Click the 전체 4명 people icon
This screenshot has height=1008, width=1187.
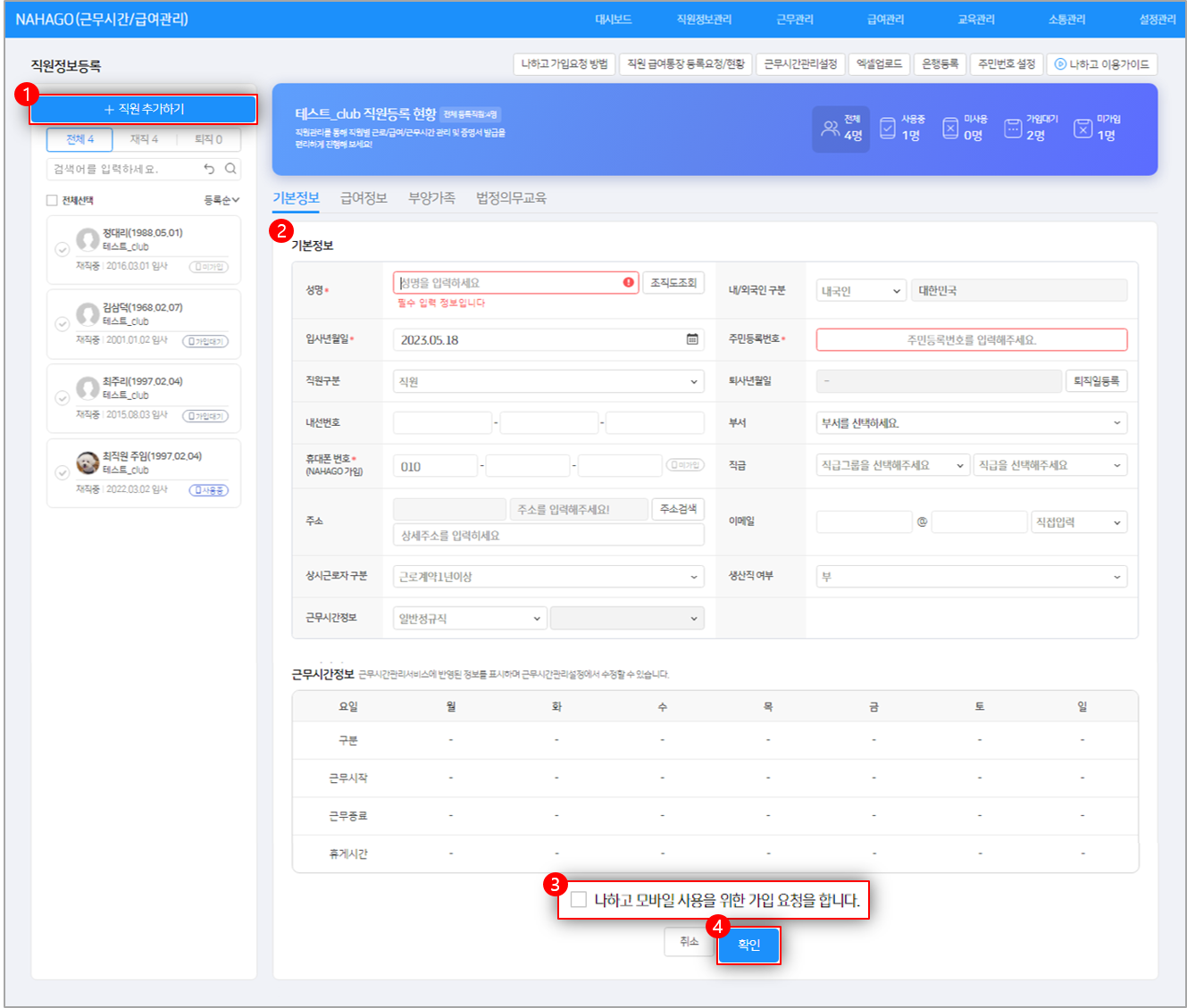(x=831, y=129)
